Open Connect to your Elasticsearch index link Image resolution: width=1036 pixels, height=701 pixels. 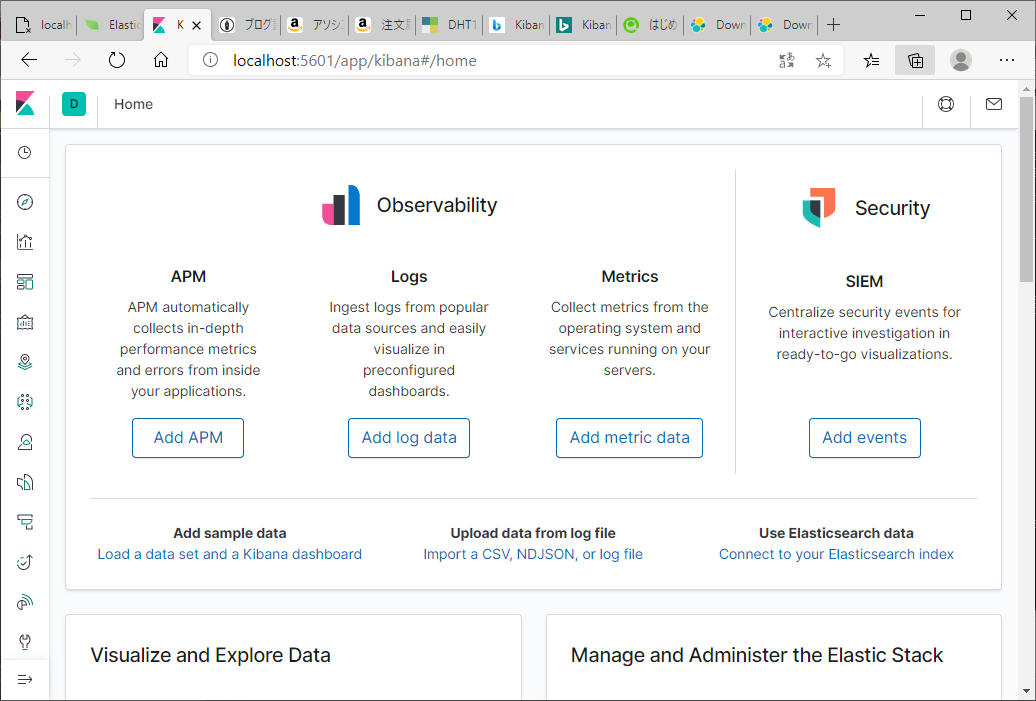pos(836,554)
